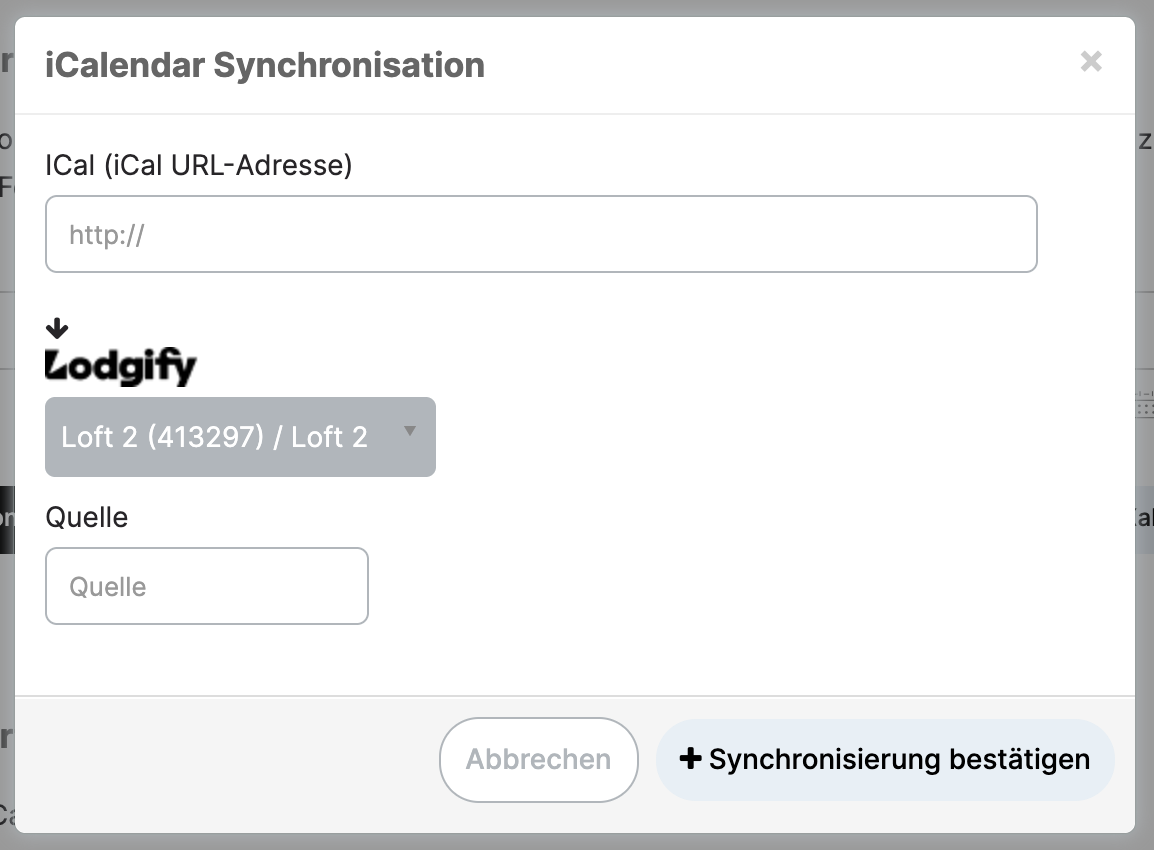Click the partially visible grid icon at right edge

[1144, 404]
